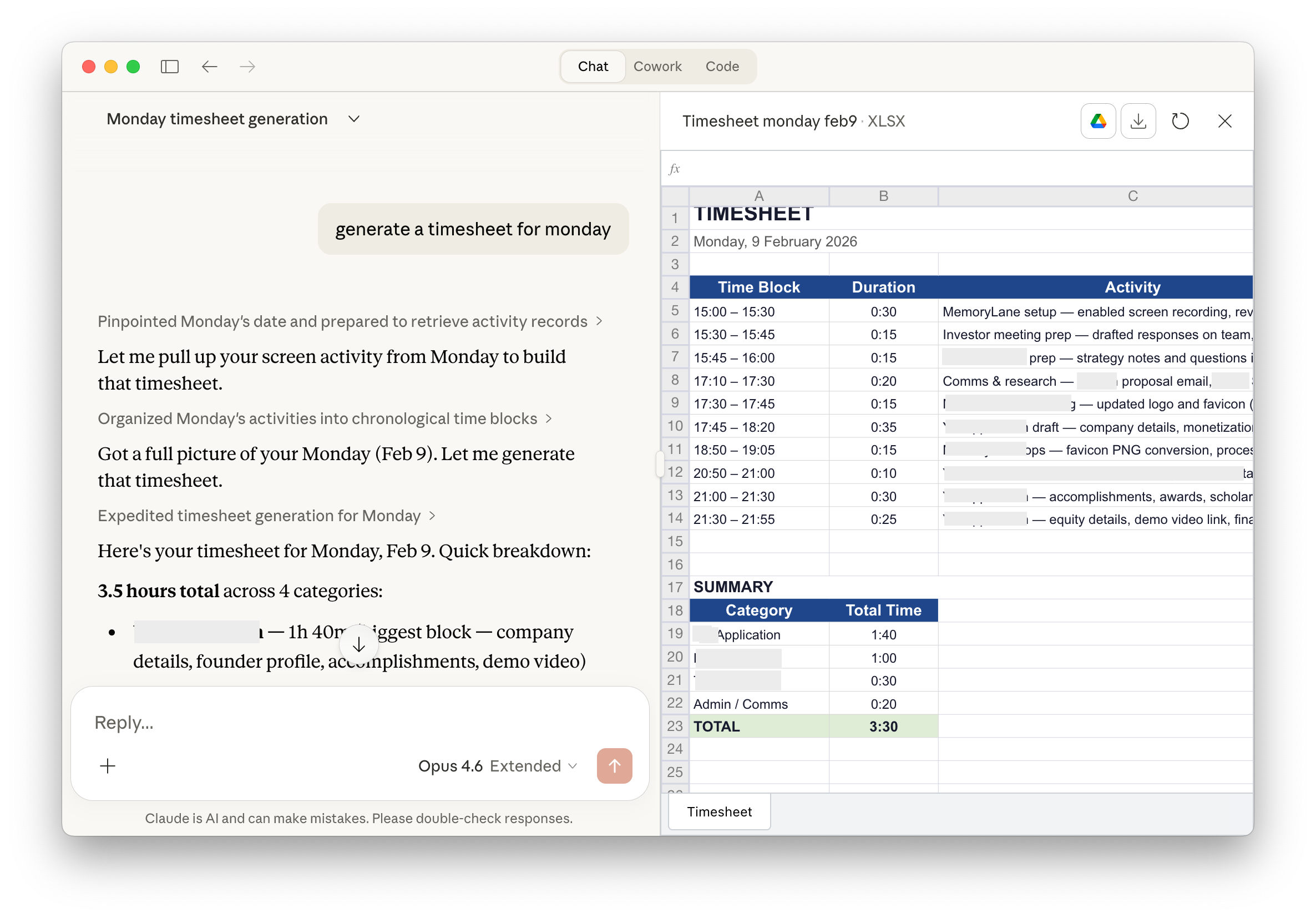
Task: Refresh the spreadsheet preview
Action: [1181, 121]
